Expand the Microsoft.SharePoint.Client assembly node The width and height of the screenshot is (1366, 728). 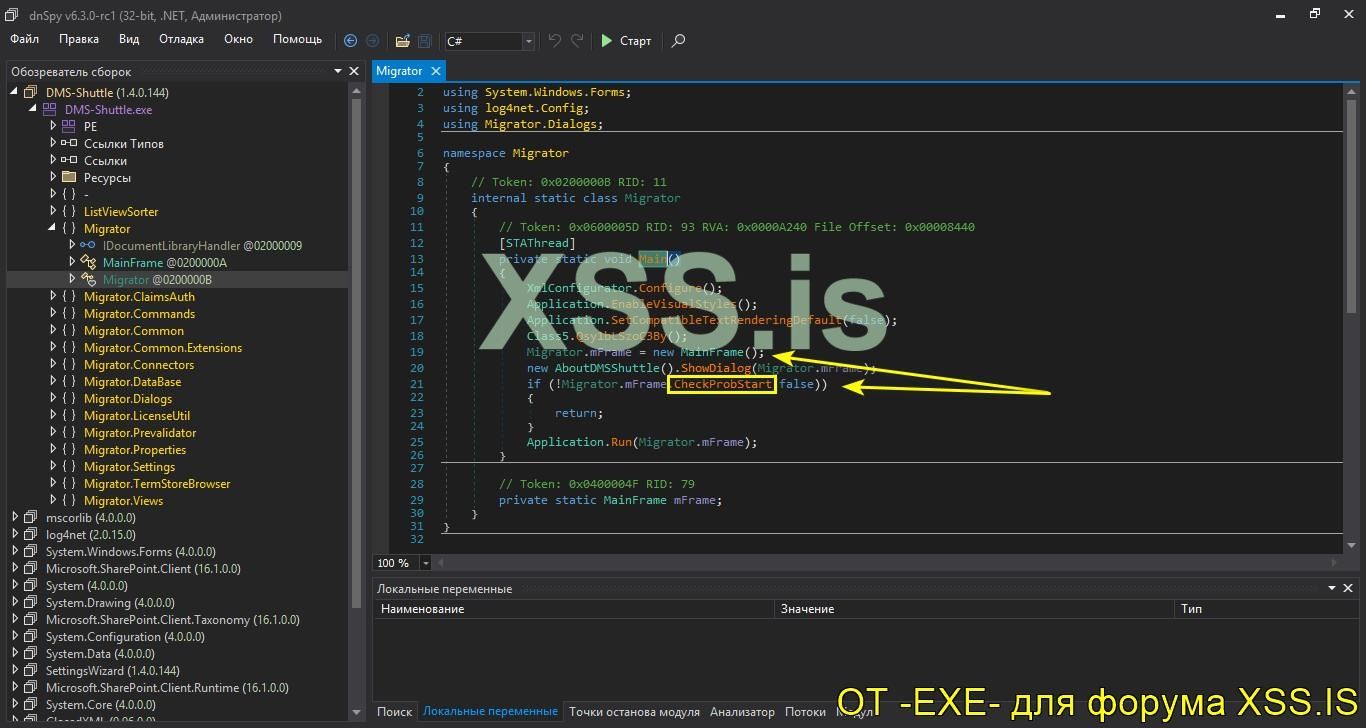(x=15, y=569)
